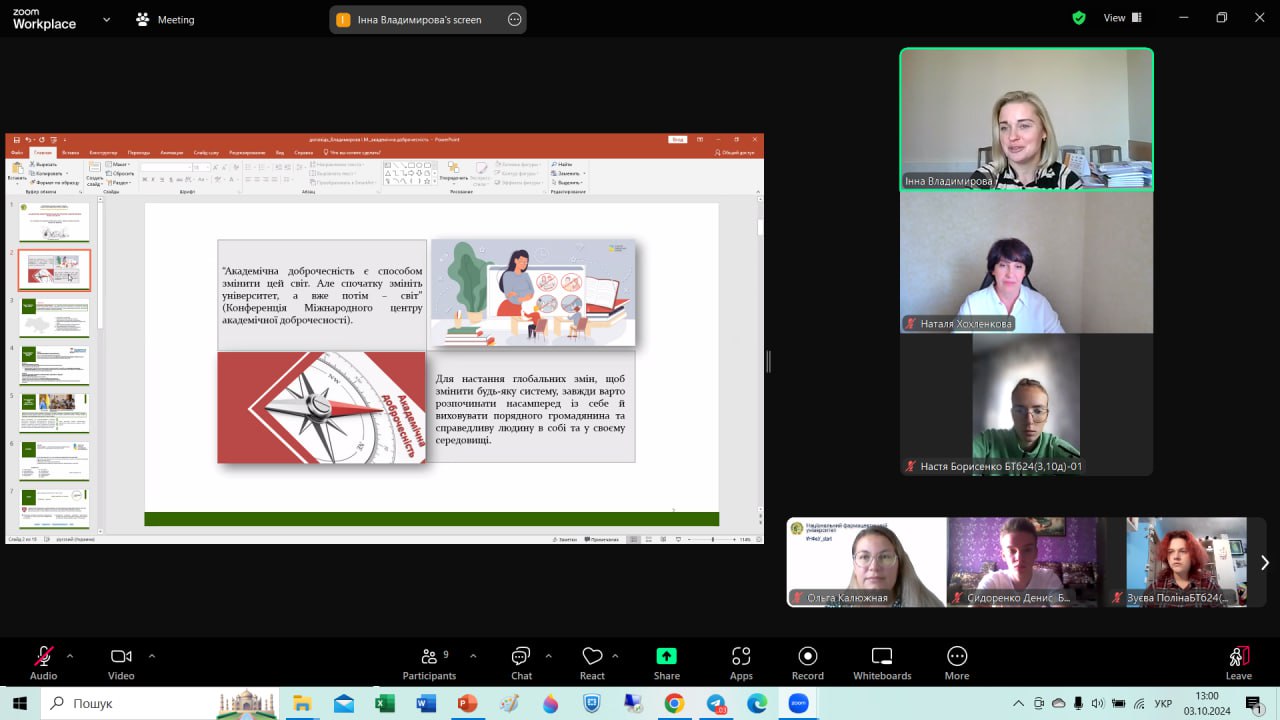Open the Конструктор ribbon tab
Viewport: 1280px width, 720px height.
pos(103,153)
